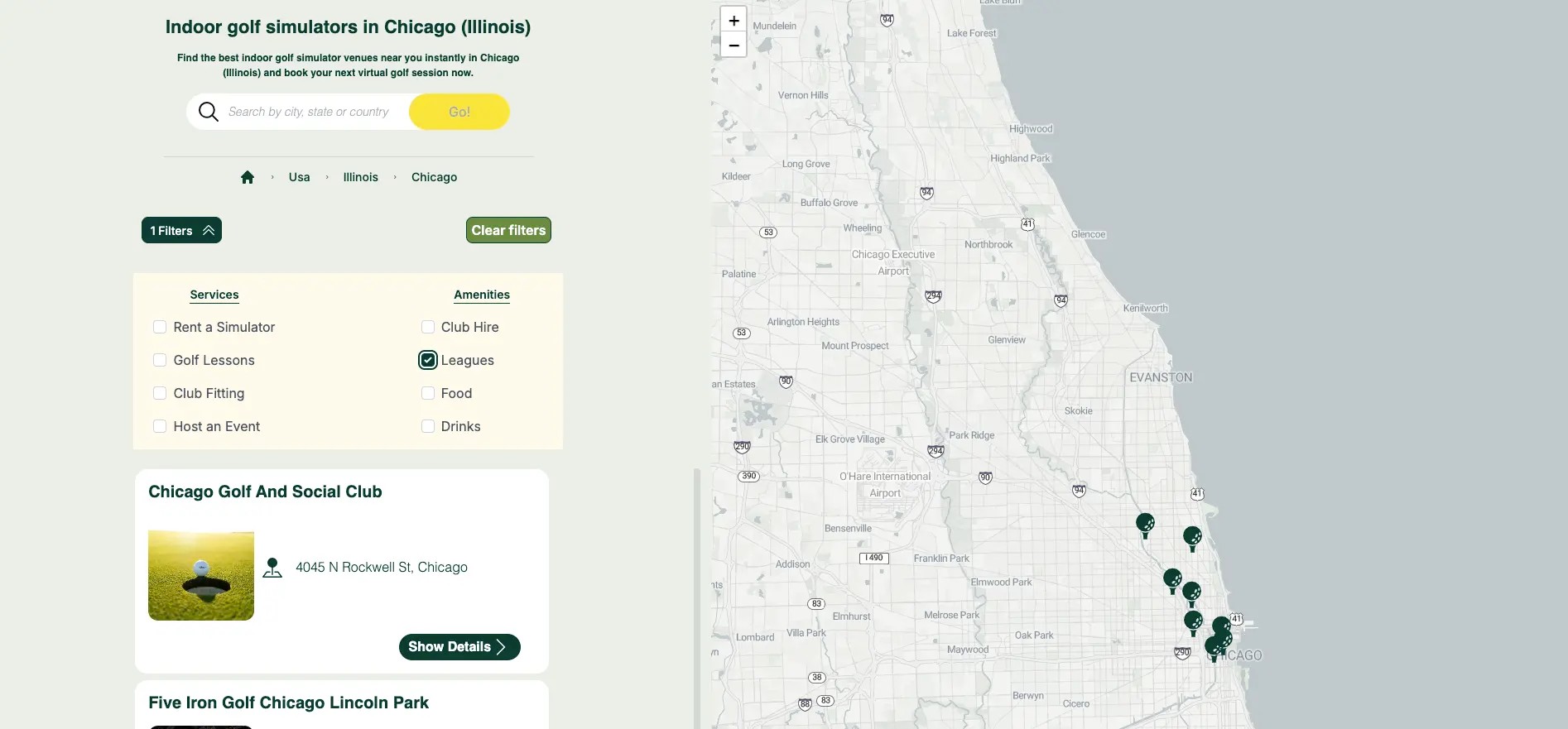Click the Five Iron Golf Chicago Lincoln Park title
1568x729 pixels.
tap(288, 703)
